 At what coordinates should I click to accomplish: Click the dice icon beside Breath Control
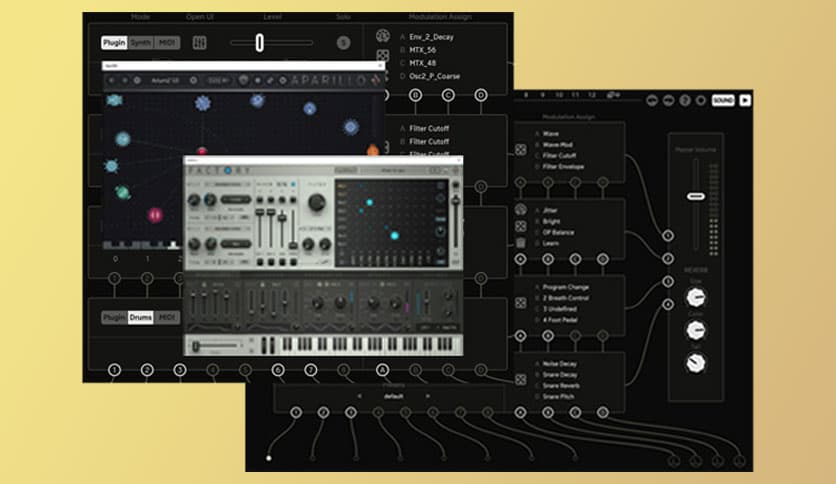click(520, 303)
